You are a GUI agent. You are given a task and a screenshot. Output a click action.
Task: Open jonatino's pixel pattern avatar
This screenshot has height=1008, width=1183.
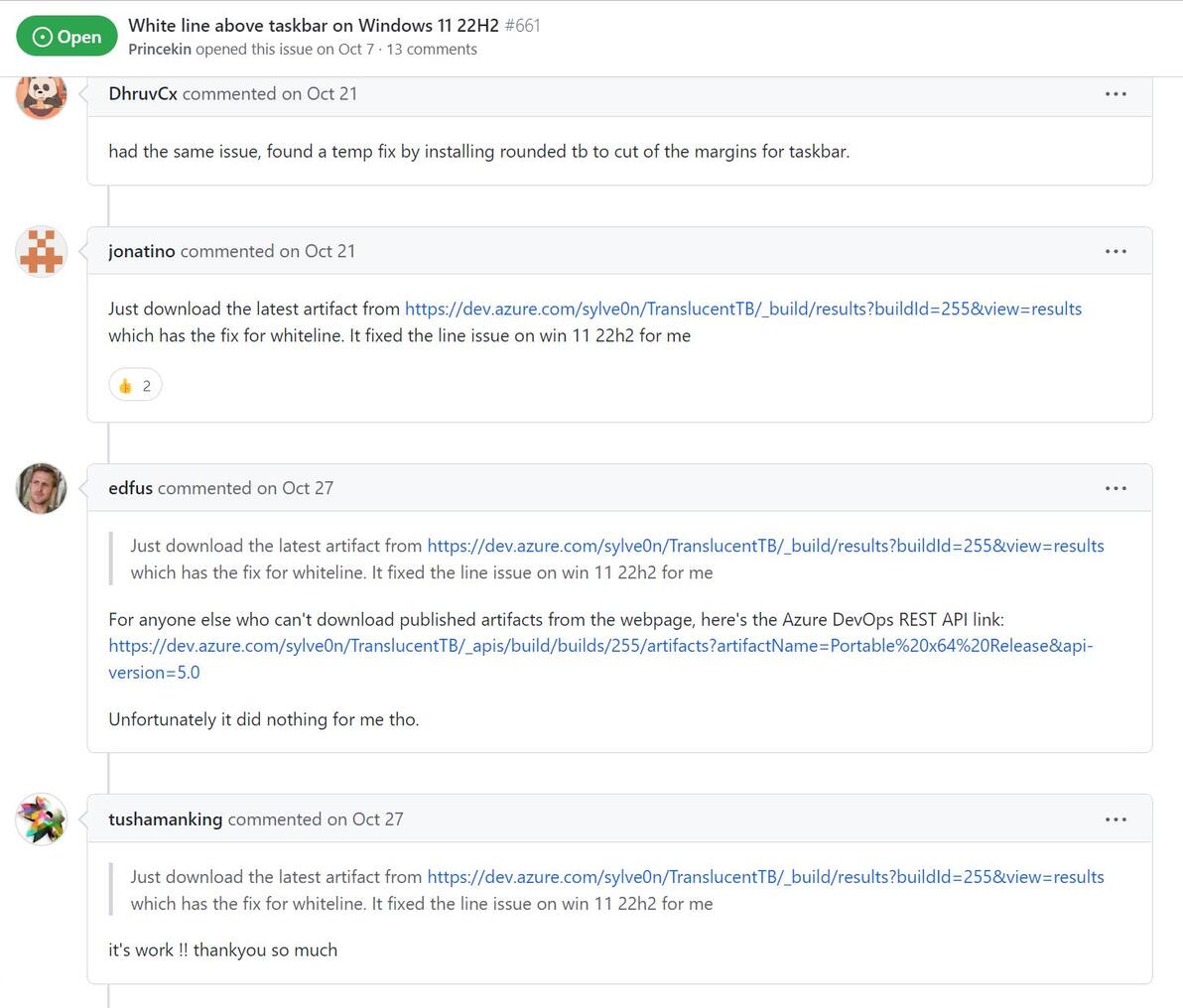pos(42,251)
